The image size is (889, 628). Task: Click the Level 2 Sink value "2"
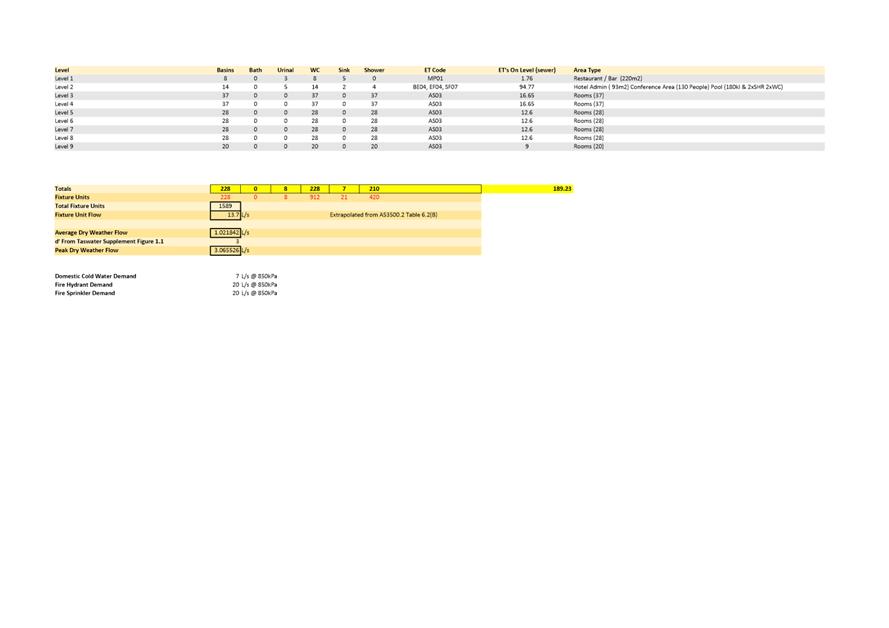click(344, 87)
